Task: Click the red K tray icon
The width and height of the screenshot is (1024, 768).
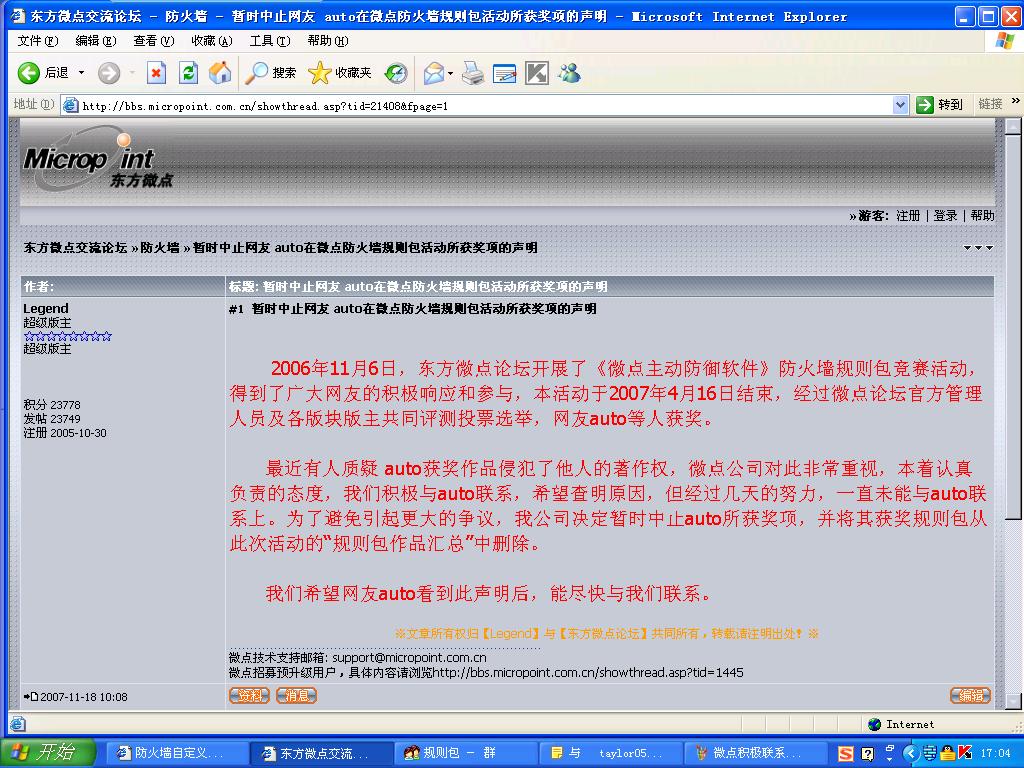Action: tap(965, 753)
